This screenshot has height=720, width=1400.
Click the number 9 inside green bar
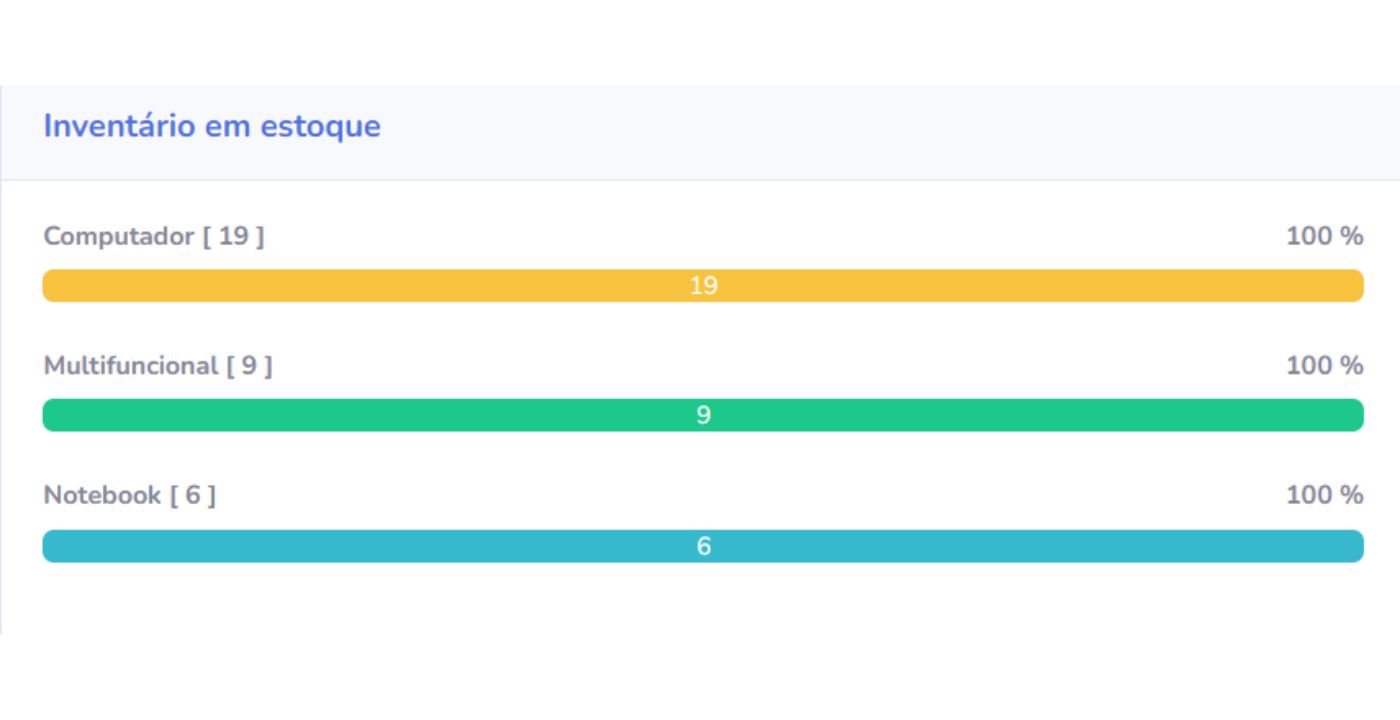tap(703, 415)
